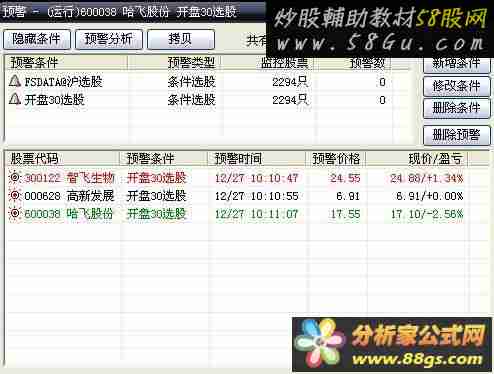The image size is (494, 374).
Task: Select the 分析家公式网 logo banner
Action: coord(392,344)
